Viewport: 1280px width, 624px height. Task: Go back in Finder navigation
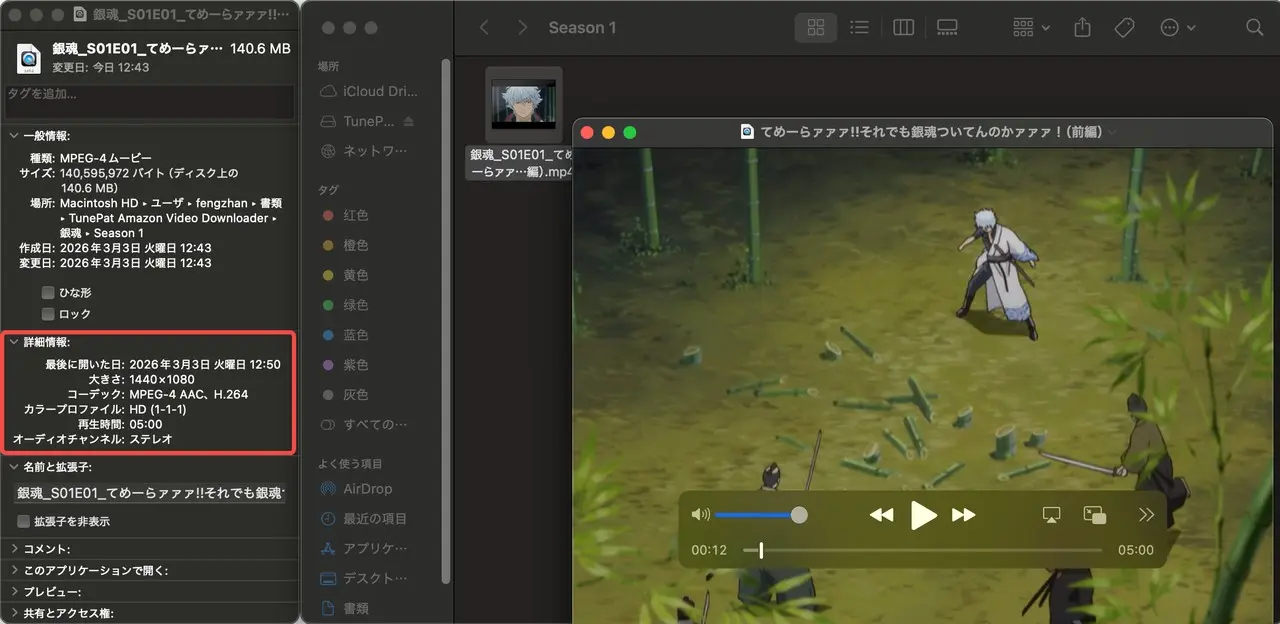[484, 28]
